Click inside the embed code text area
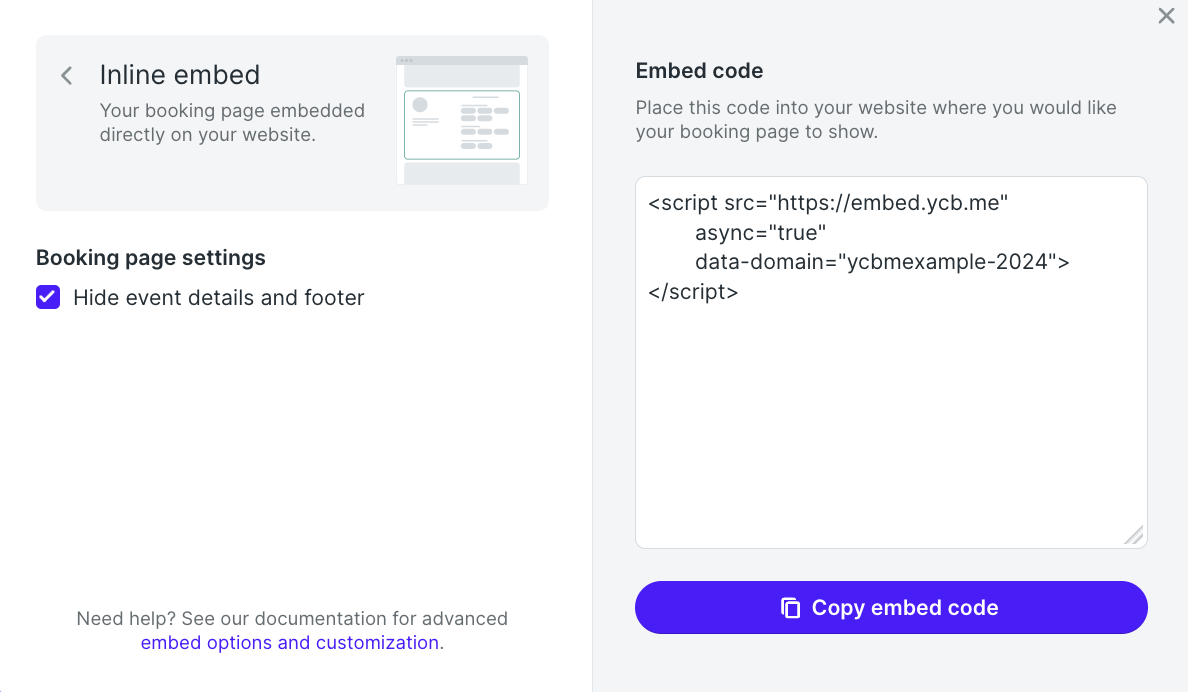The image size is (1188, 692). tap(891, 362)
